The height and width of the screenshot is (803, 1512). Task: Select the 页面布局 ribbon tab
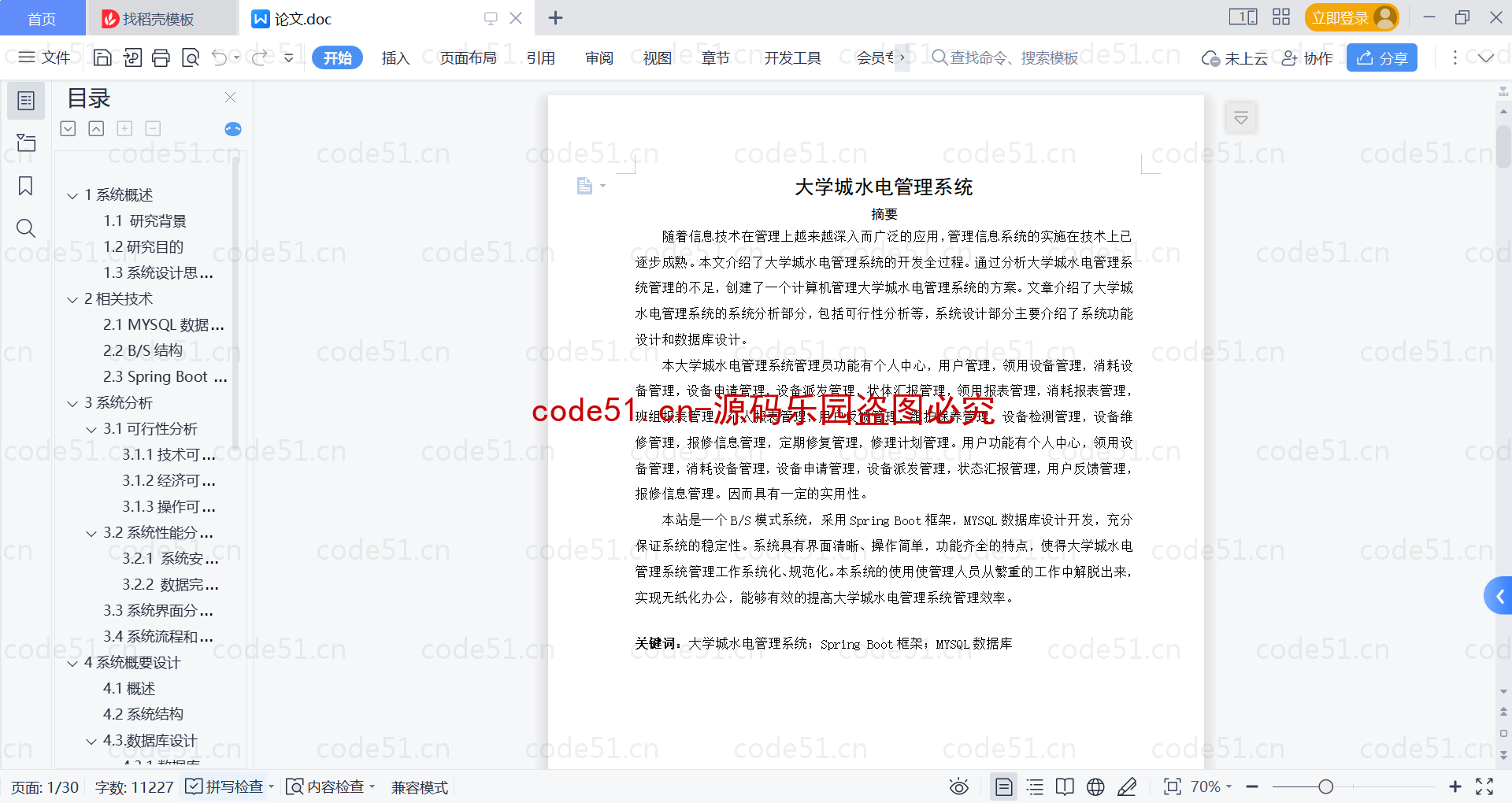pos(468,57)
